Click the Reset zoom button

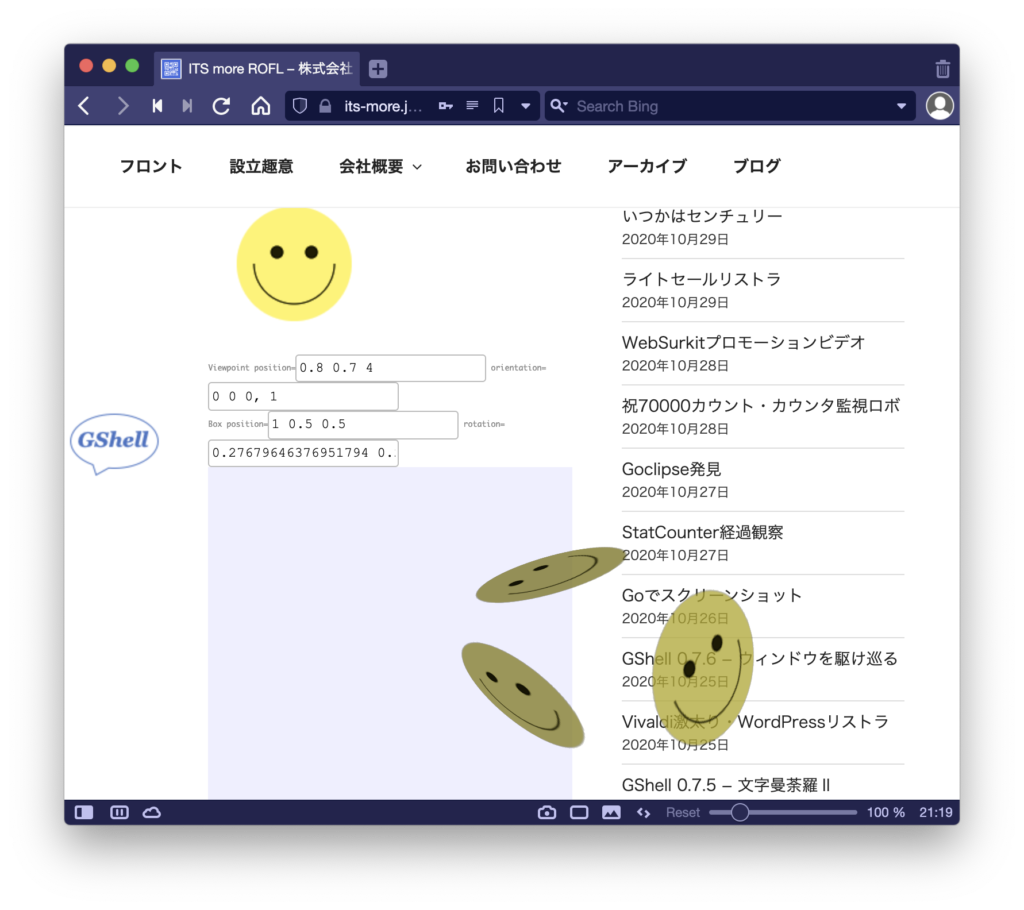[x=683, y=812]
